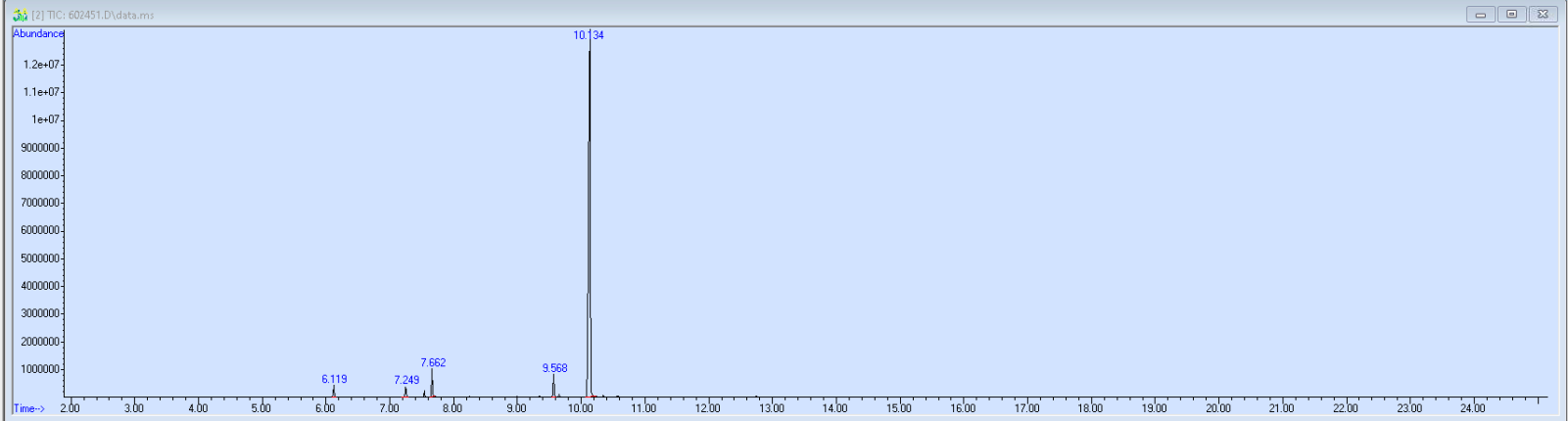This screenshot has height=421, width=1568.
Task: Click the 1.1e+07 abundance tick value
Action: point(42,92)
